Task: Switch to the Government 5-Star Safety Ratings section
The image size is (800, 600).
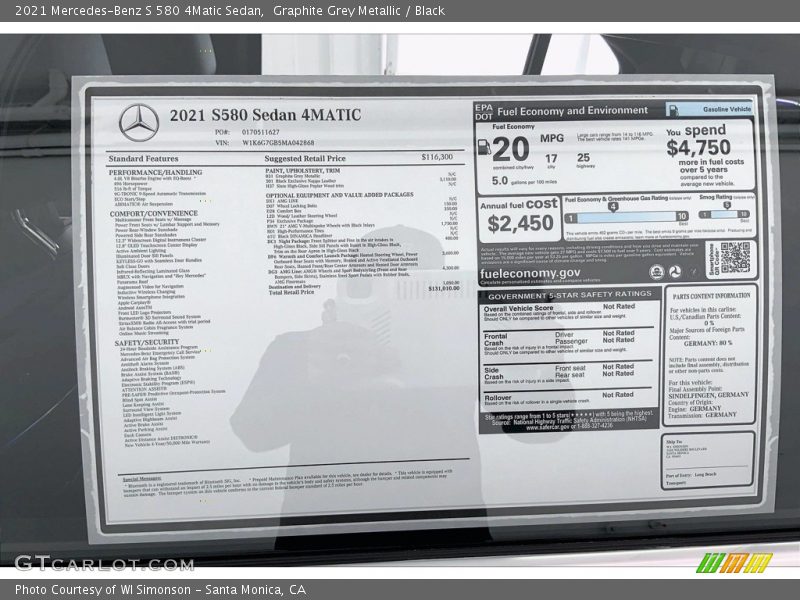Action: tap(567, 295)
